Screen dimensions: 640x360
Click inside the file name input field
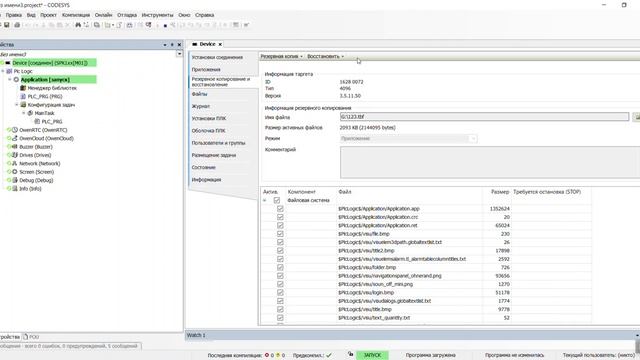484,117
